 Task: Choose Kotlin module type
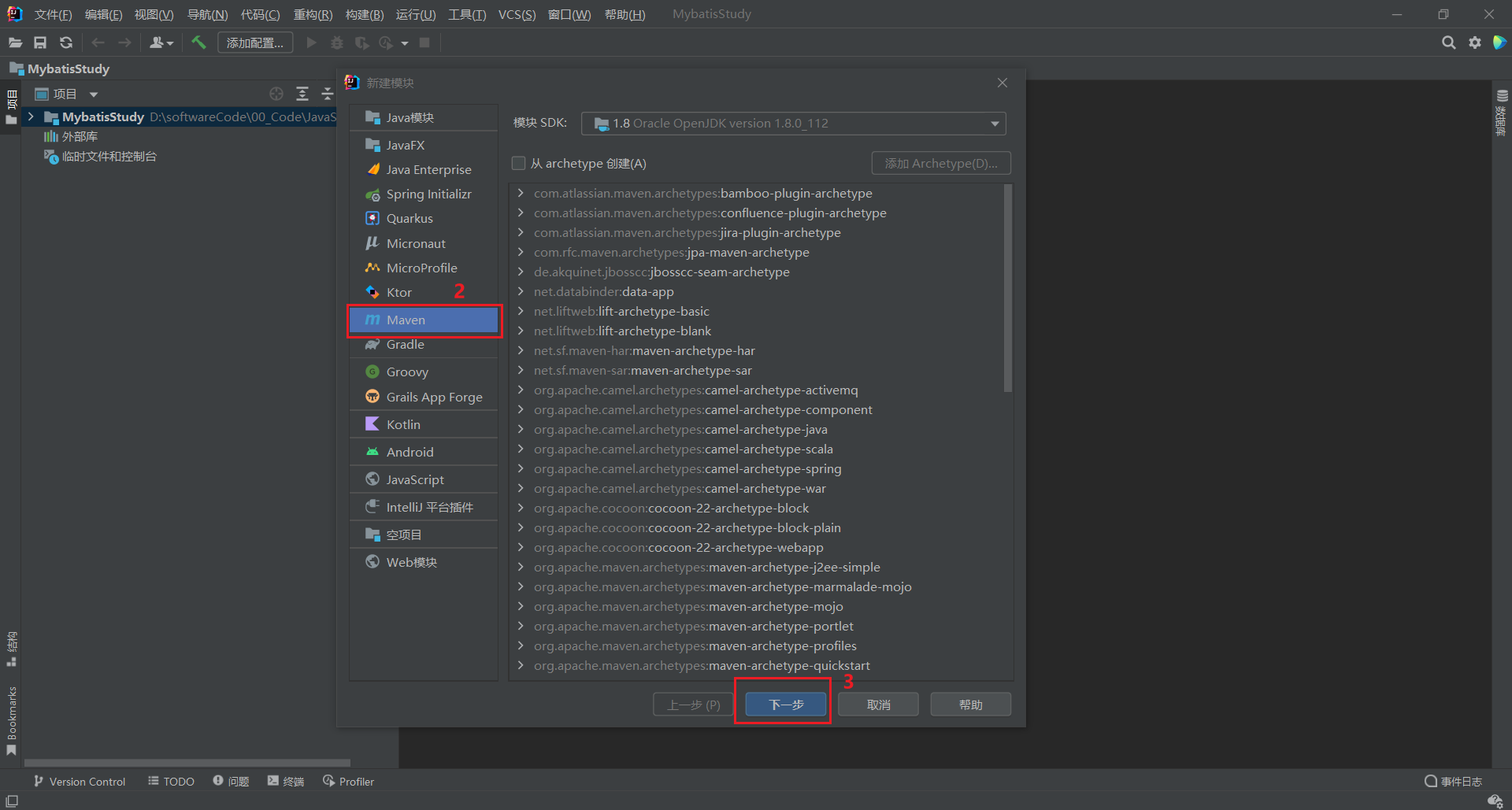pos(424,424)
